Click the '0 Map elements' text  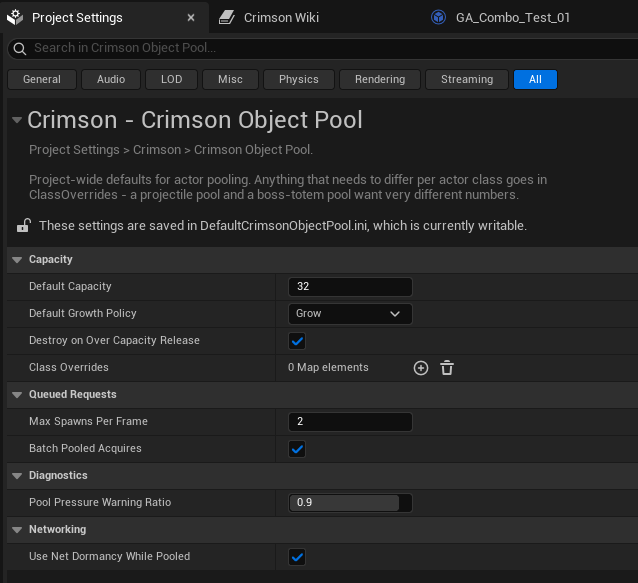click(328, 367)
